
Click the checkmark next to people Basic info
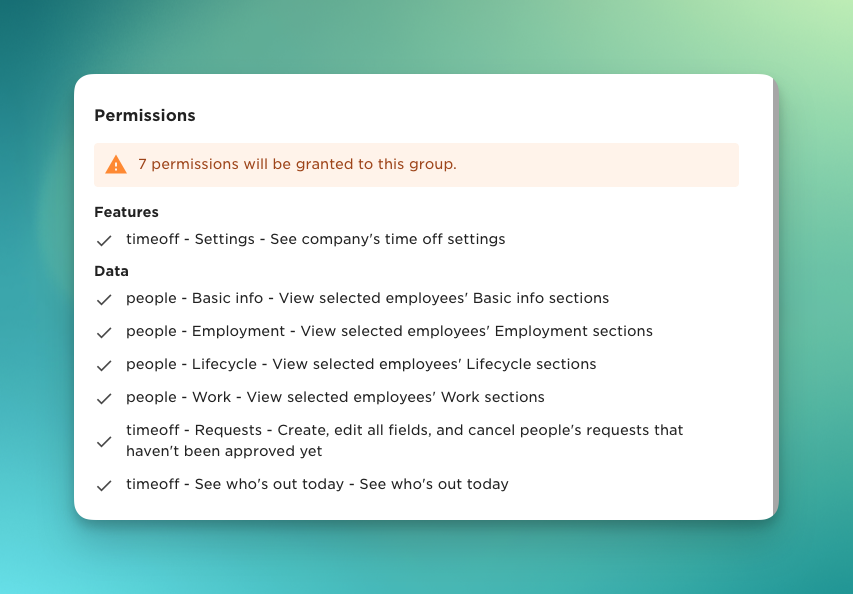[103, 300]
